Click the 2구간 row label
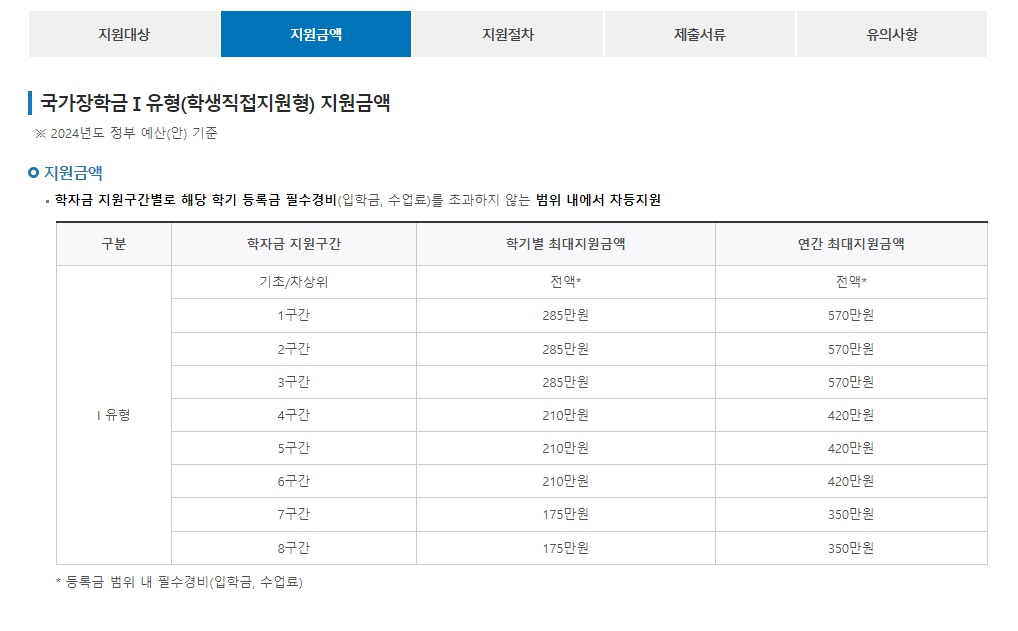 click(x=293, y=349)
